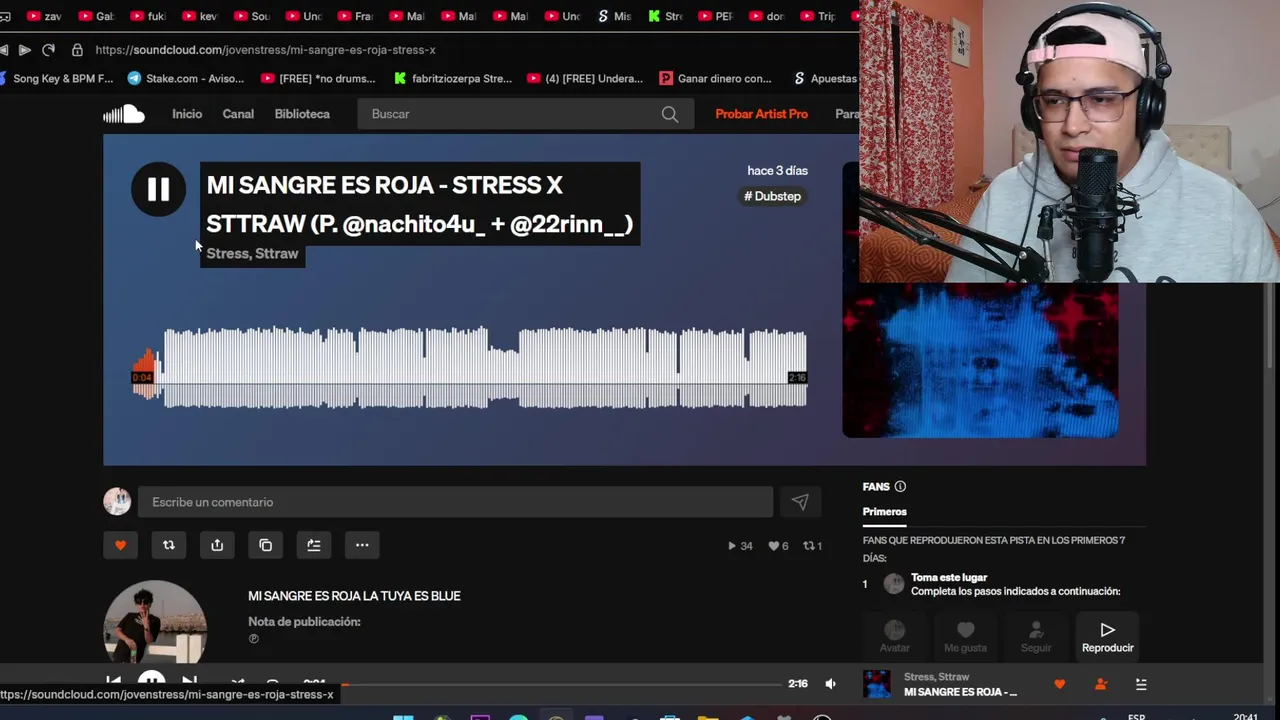1280x720 pixels.
Task: Switch to the zav browser tab
Action: [x=44, y=16]
